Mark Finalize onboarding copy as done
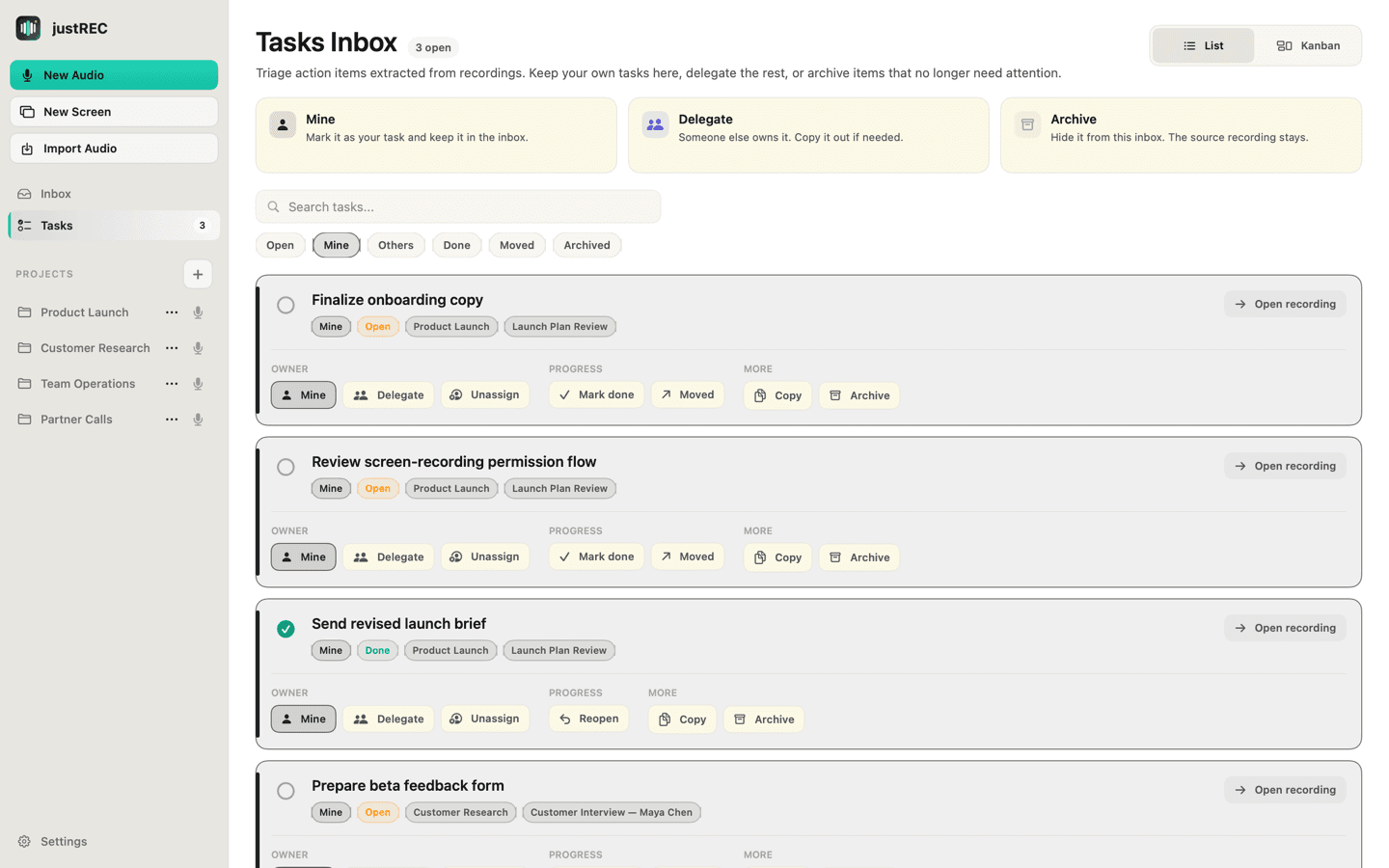 [x=596, y=395]
